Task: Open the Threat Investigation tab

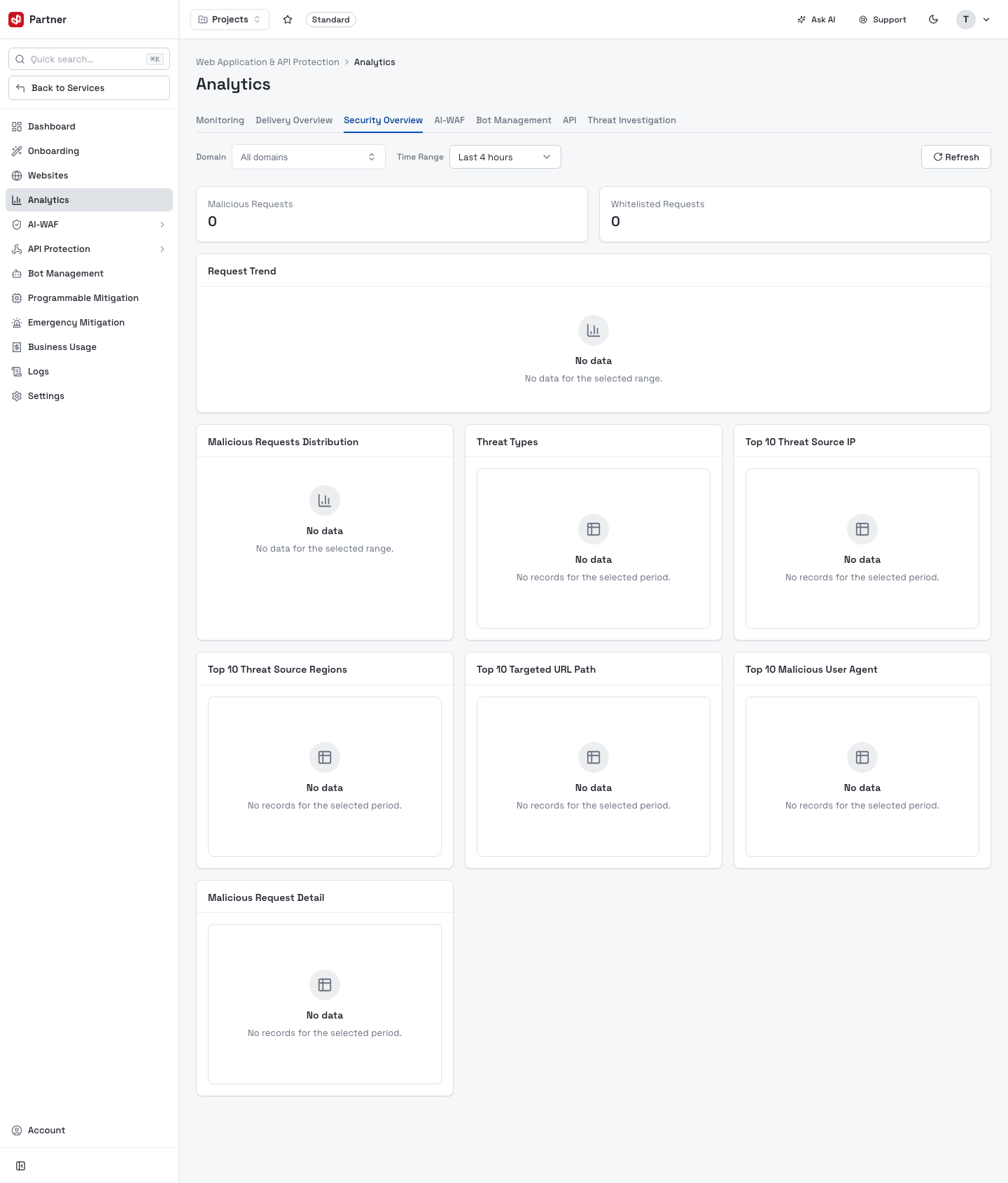Action: (631, 120)
